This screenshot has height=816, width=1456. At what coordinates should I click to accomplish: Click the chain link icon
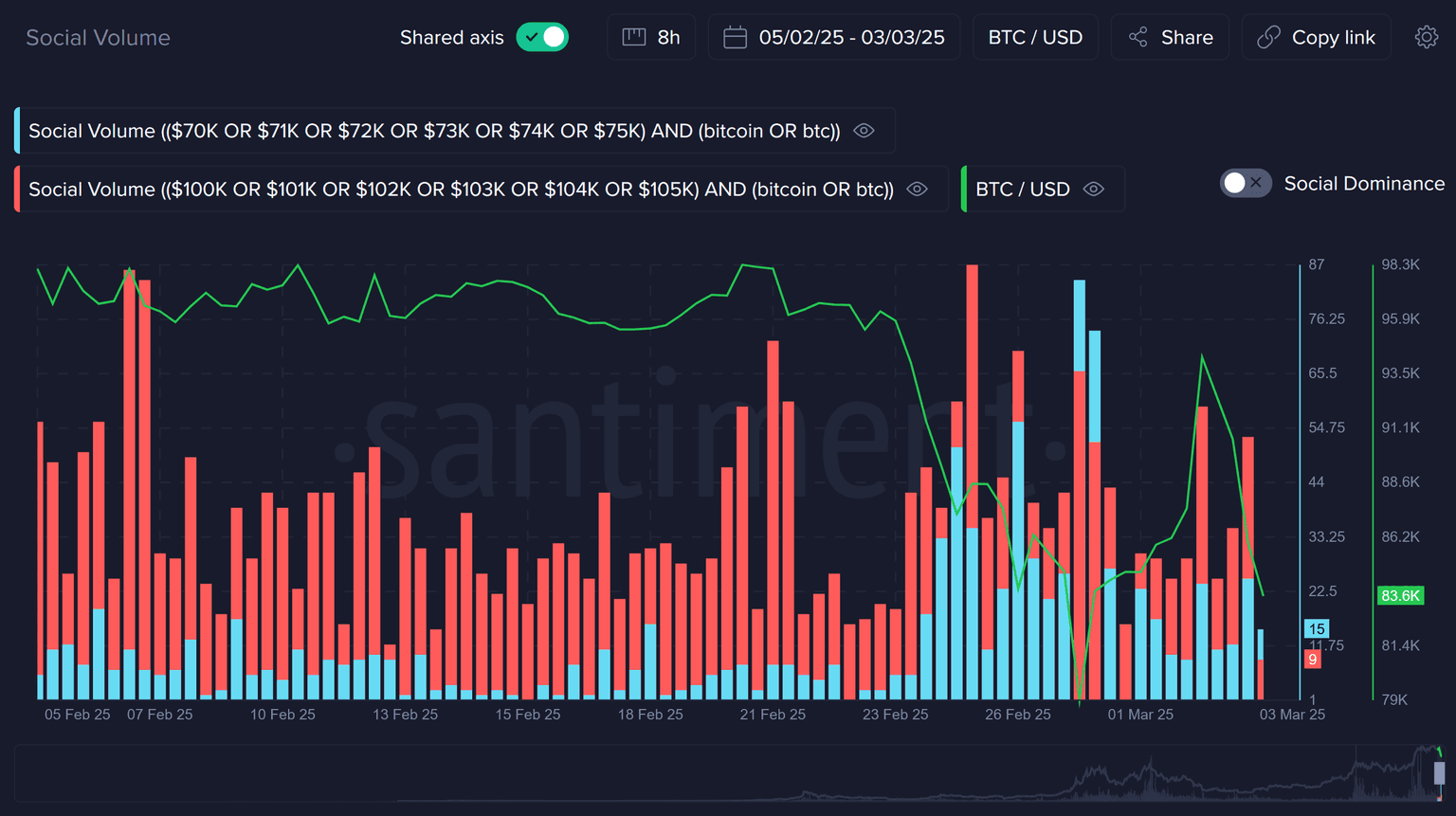[x=1268, y=37]
